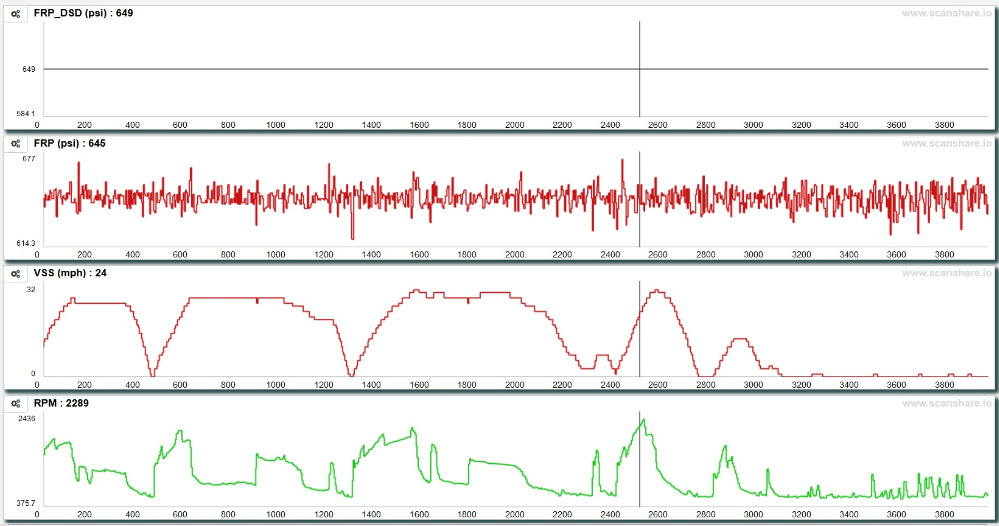Click the 2000 tick on RPM x-axis

(x=514, y=514)
